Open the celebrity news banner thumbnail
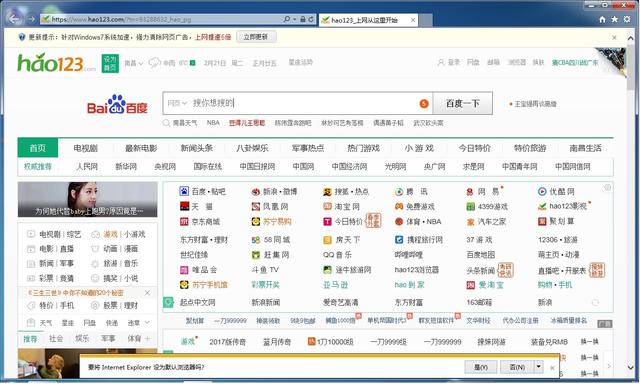This screenshot has height=384, width=640. point(87,199)
